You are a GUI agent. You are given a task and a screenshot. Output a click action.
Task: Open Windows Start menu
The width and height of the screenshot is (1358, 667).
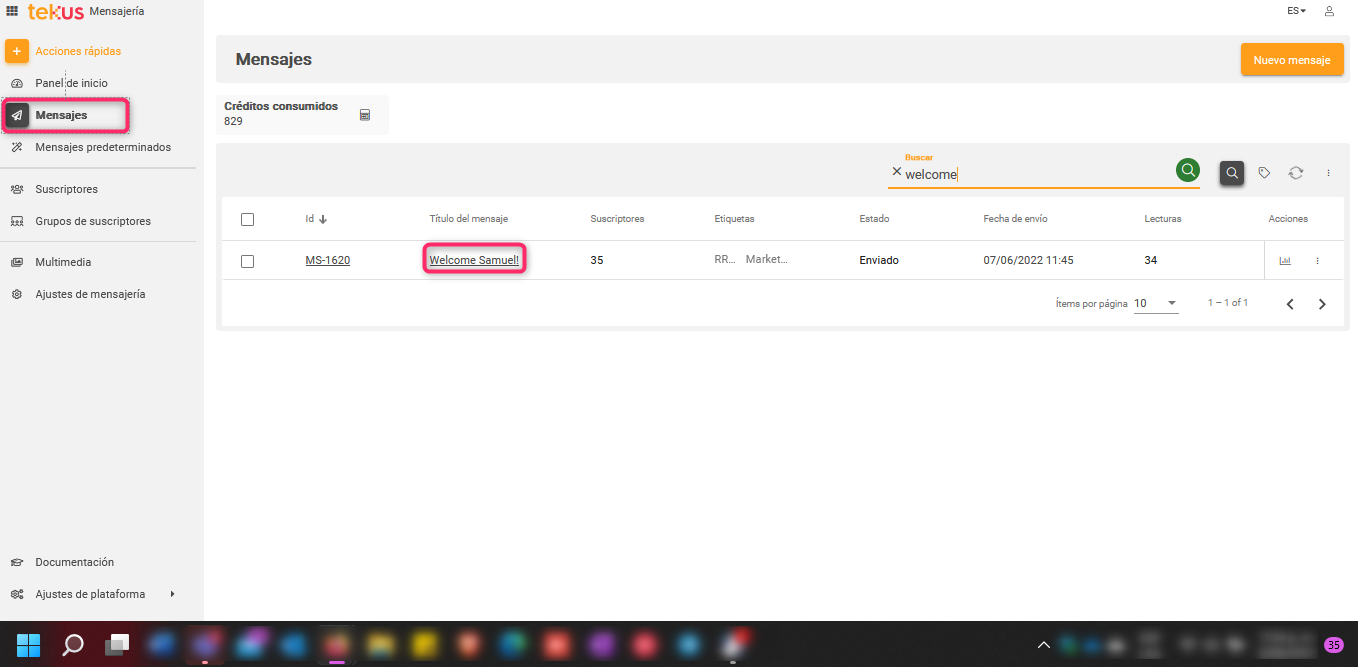tap(29, 644)
